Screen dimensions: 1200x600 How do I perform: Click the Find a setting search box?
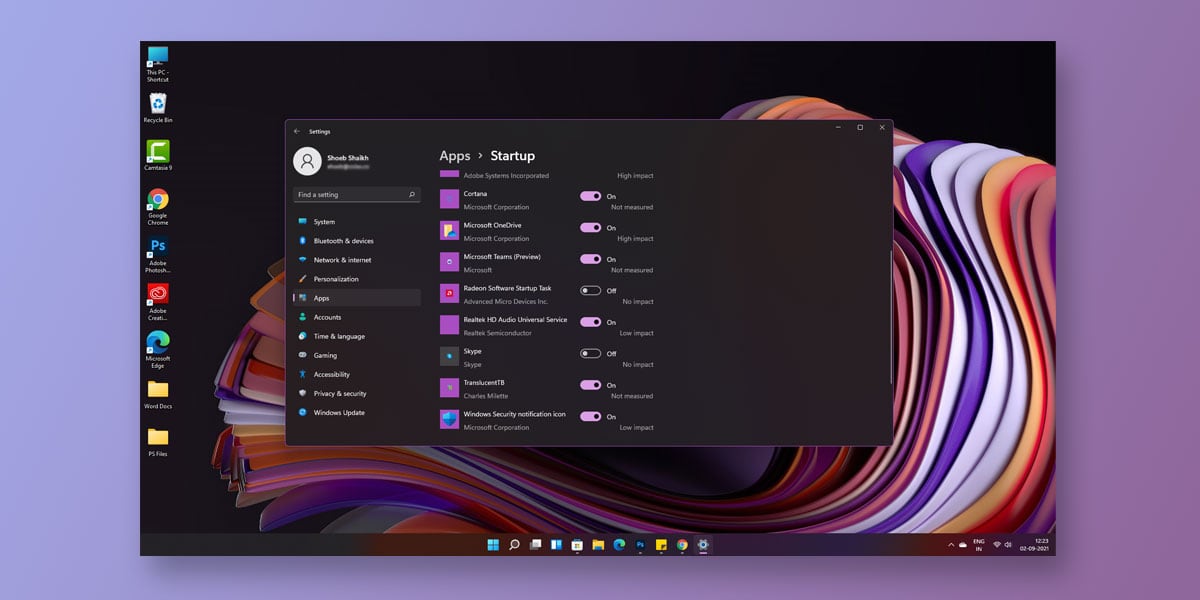(355, 194)
